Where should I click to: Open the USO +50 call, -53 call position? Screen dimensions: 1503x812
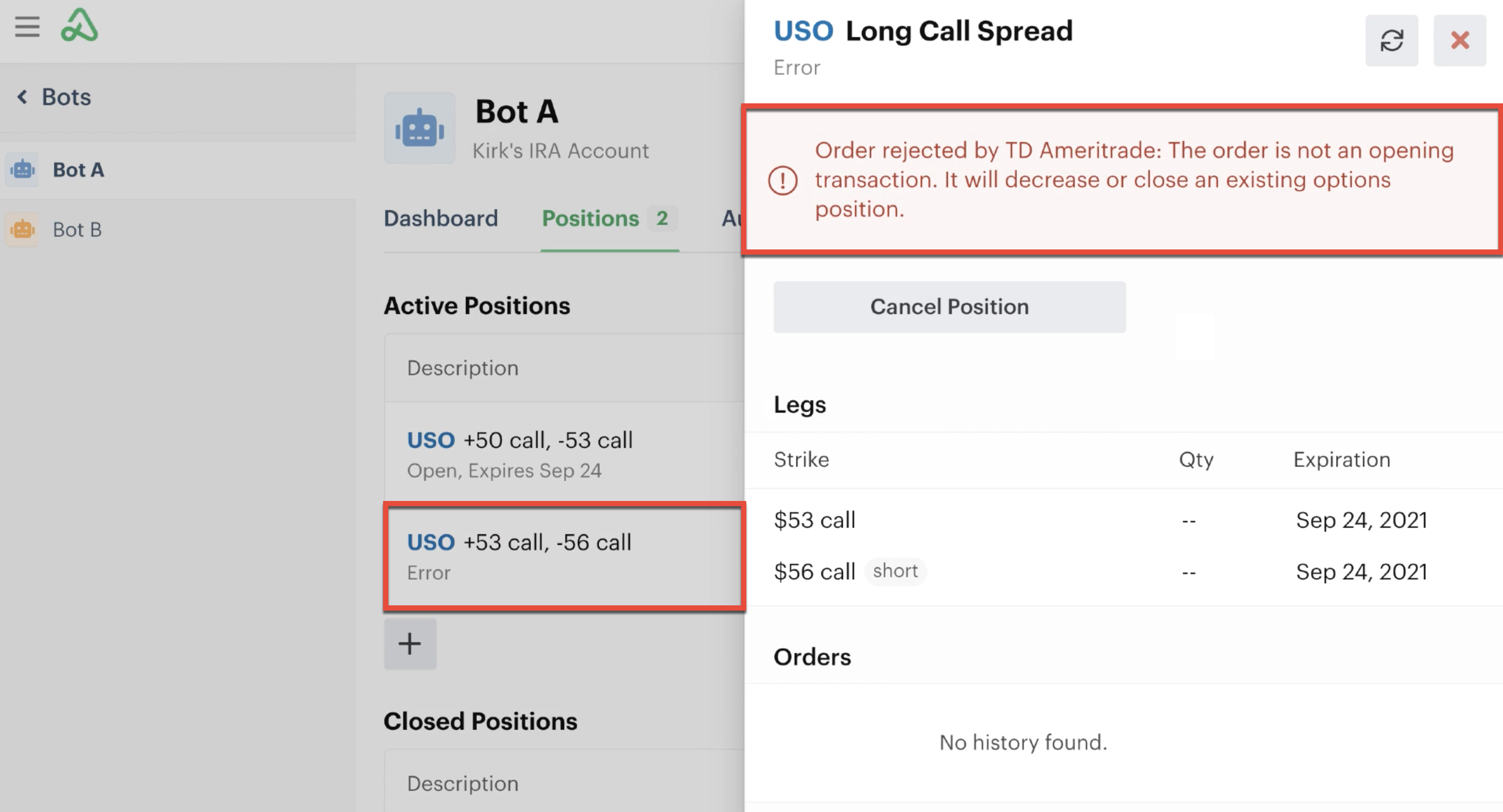click(564, 454)
